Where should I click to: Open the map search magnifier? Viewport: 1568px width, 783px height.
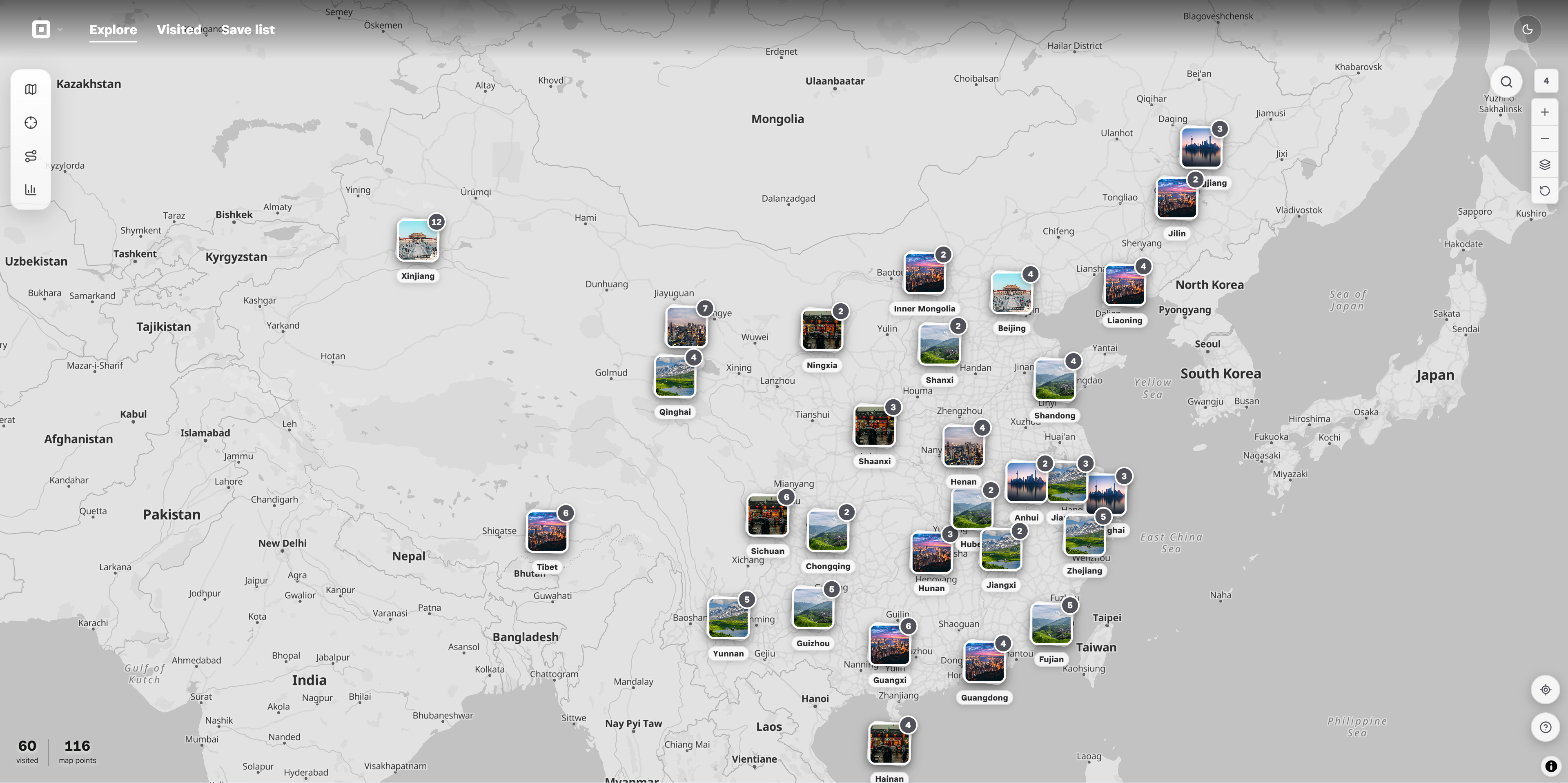pos(1506,82)
